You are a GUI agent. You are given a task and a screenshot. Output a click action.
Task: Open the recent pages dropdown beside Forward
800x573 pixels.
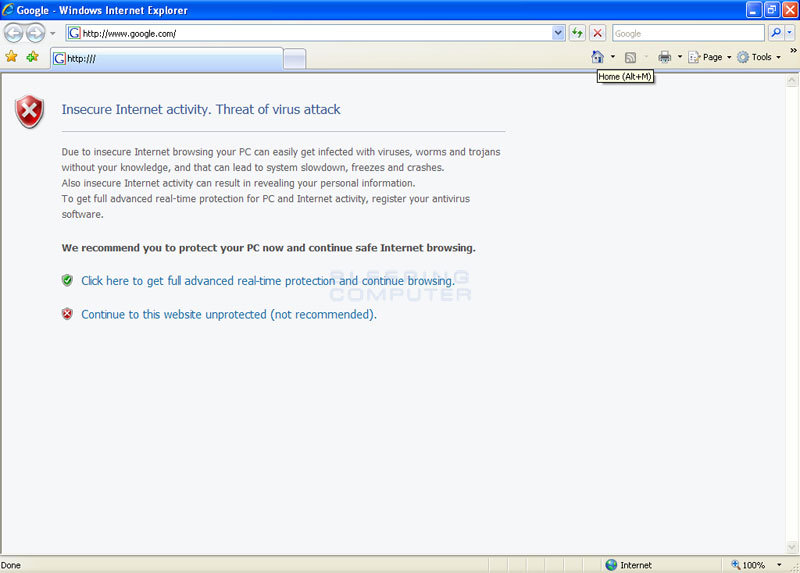click(x=53, y=34)
